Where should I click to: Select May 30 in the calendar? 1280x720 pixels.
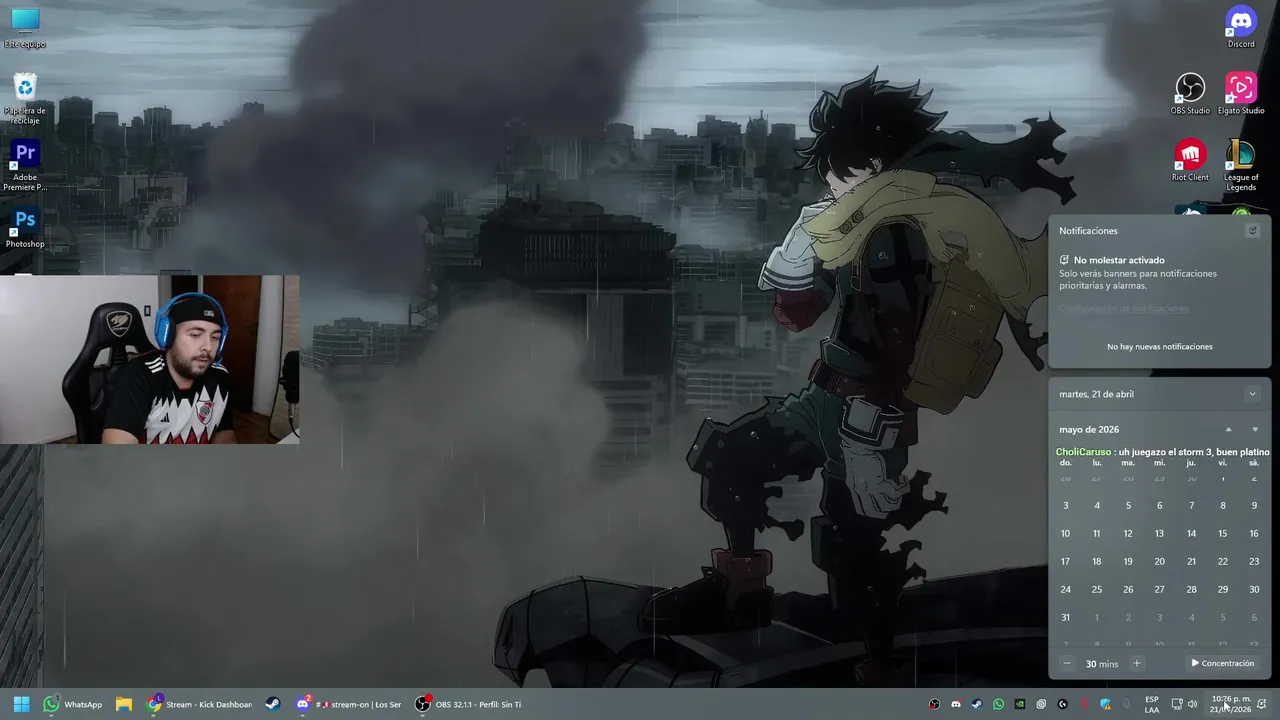(x=1254, y=590)
